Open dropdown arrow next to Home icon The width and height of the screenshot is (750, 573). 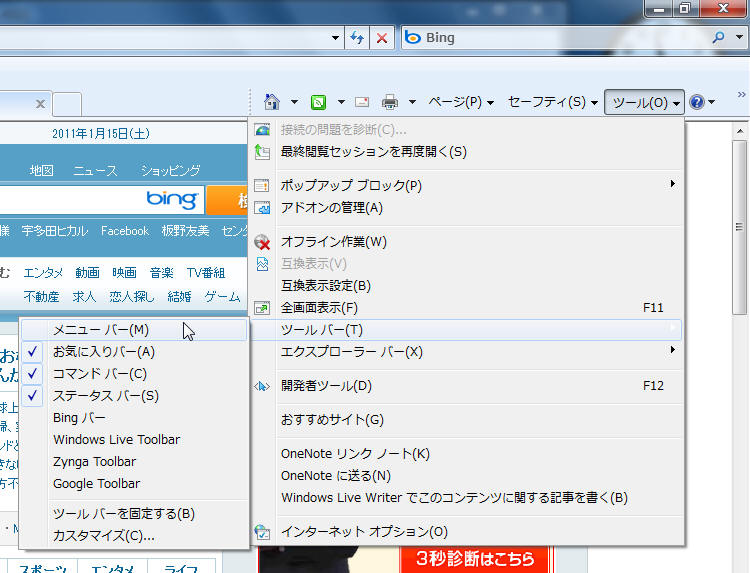coord(295,102)
